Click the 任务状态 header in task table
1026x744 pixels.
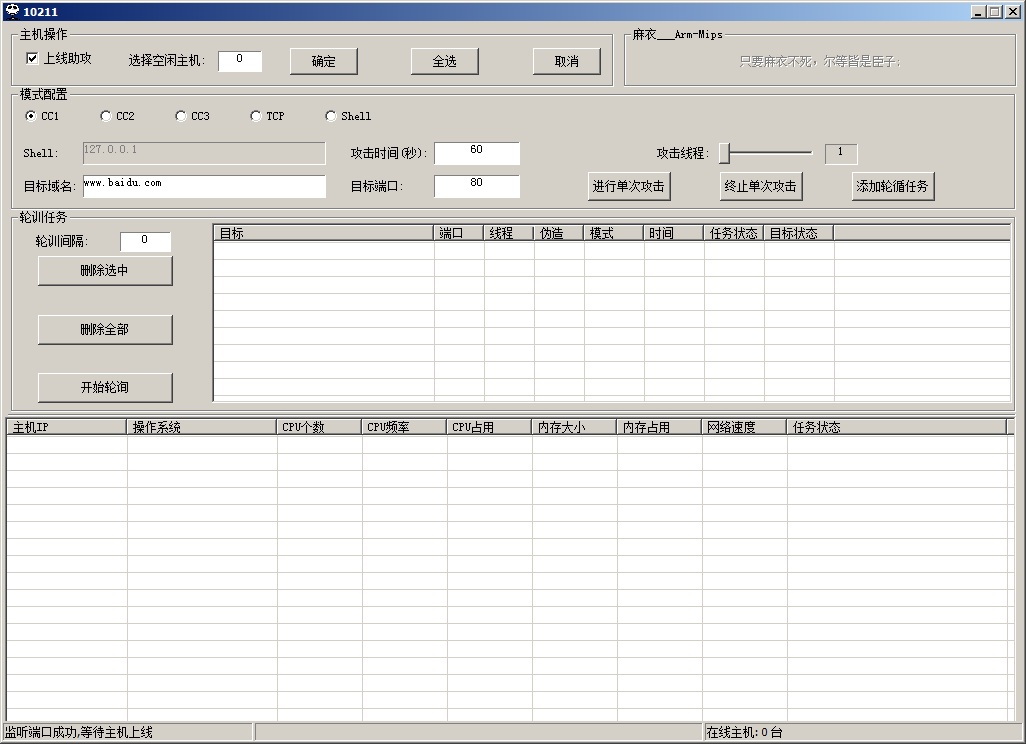[x=733, y=233]
